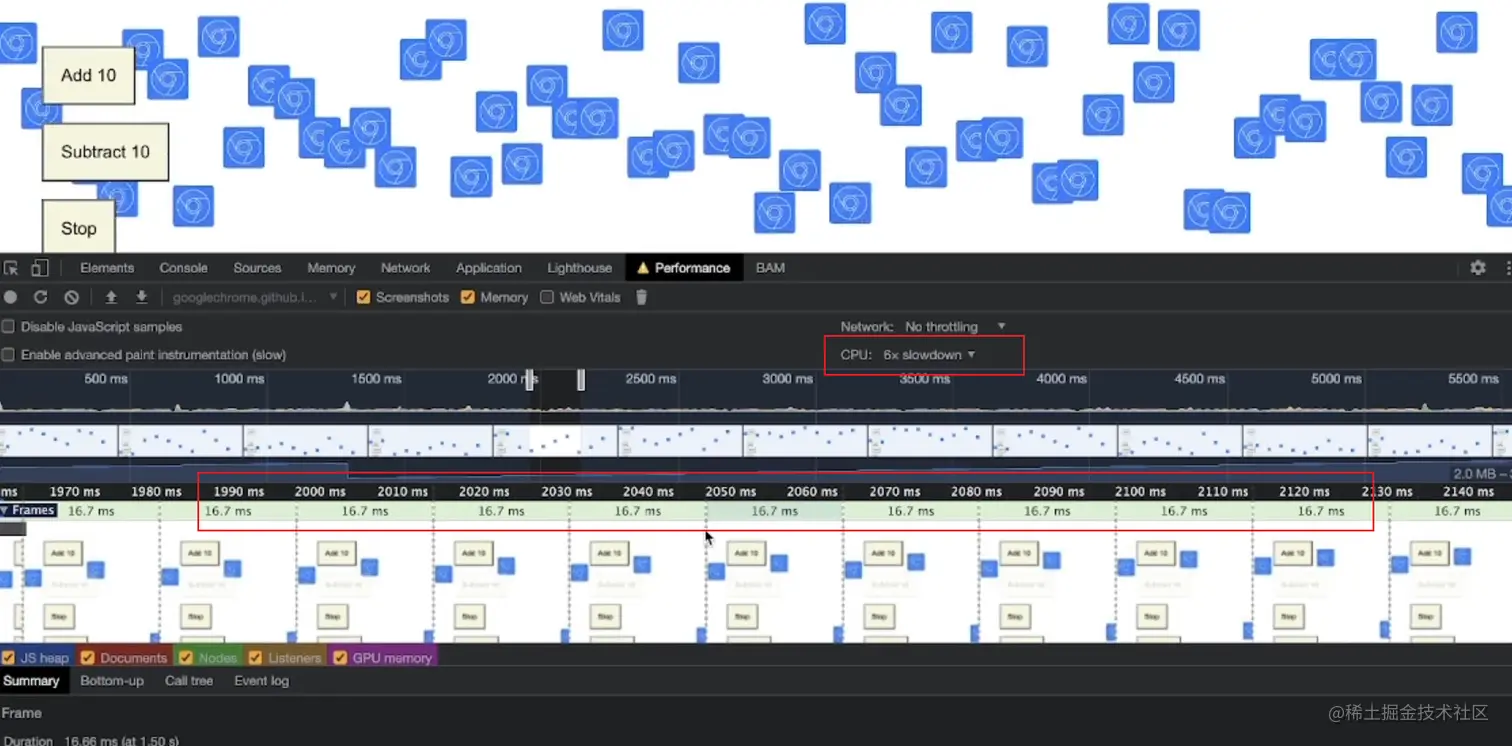This screenshot has height=746, width=1512.
Task: Click the 2000 ms ruler label
Action: click(320, 491)
